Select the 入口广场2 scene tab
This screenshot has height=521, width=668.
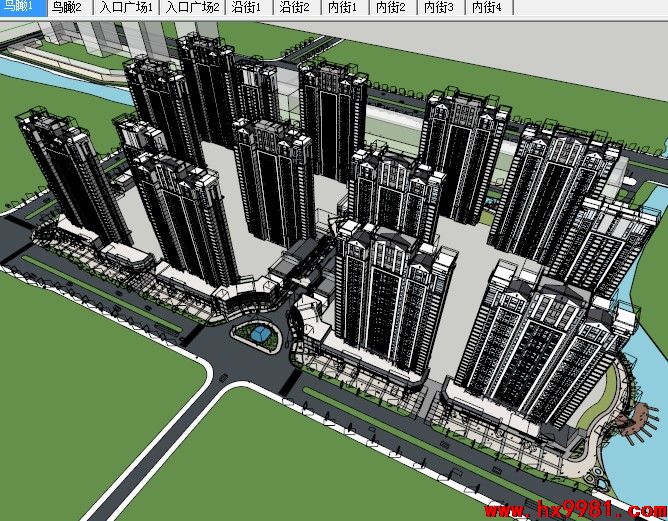click(x=192, y=7)
